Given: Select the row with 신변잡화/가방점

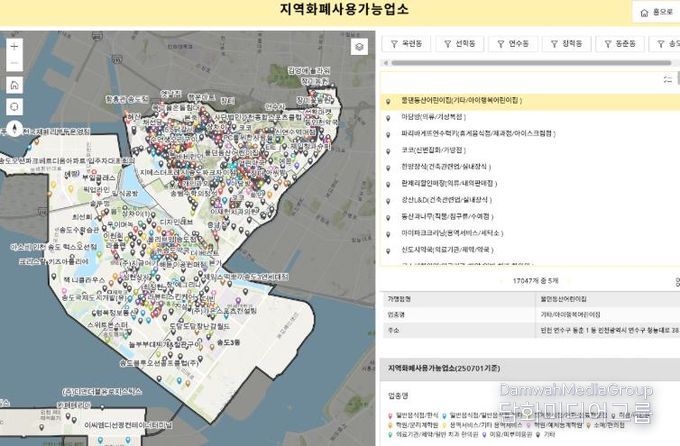Looking at the screenshot, I should pos(530,151).
